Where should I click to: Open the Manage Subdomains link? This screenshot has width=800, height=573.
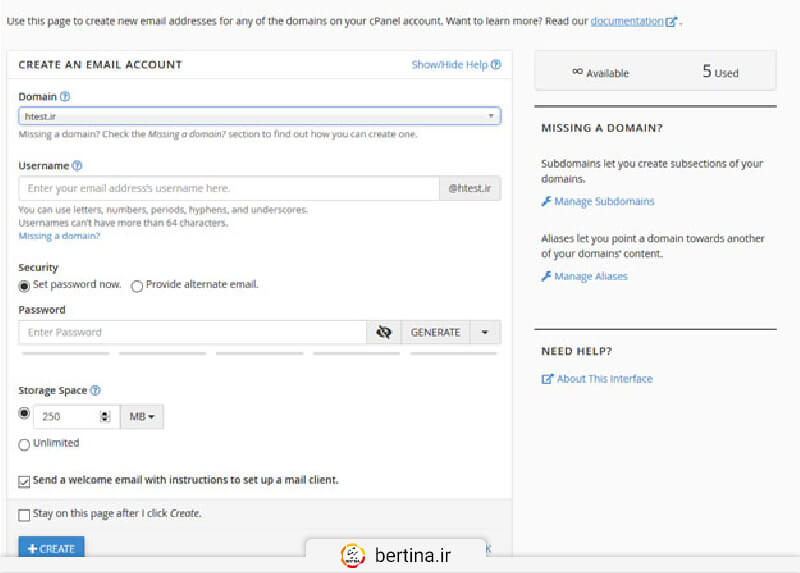[604, 201]
